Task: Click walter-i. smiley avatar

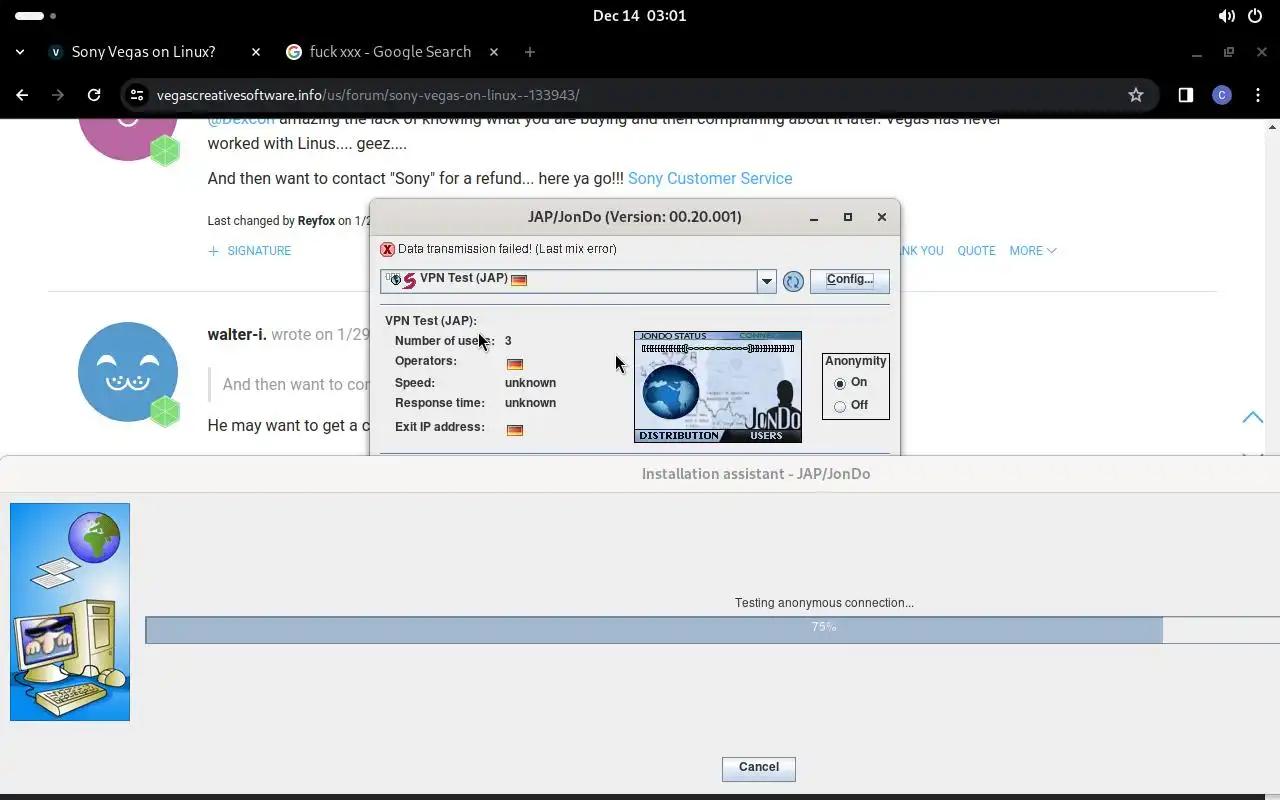Action: point(128,372)
